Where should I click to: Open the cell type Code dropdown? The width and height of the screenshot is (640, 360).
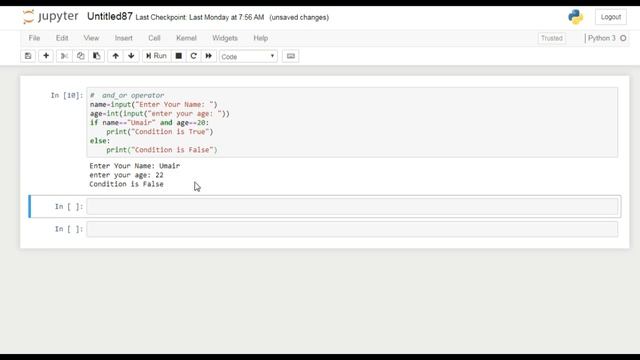pos(248,56)
